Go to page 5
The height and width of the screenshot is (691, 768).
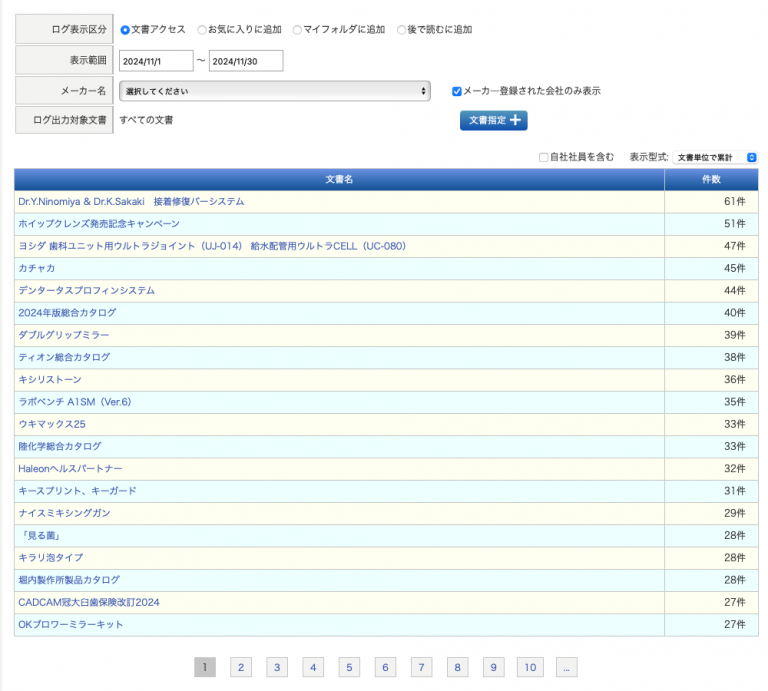(349, 667)
